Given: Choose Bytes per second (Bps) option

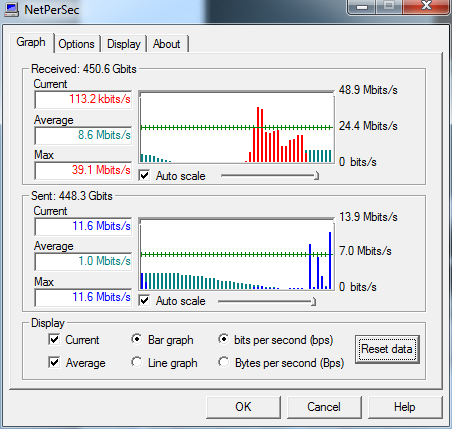Looking at the screenshot, I should click(223, 362).
